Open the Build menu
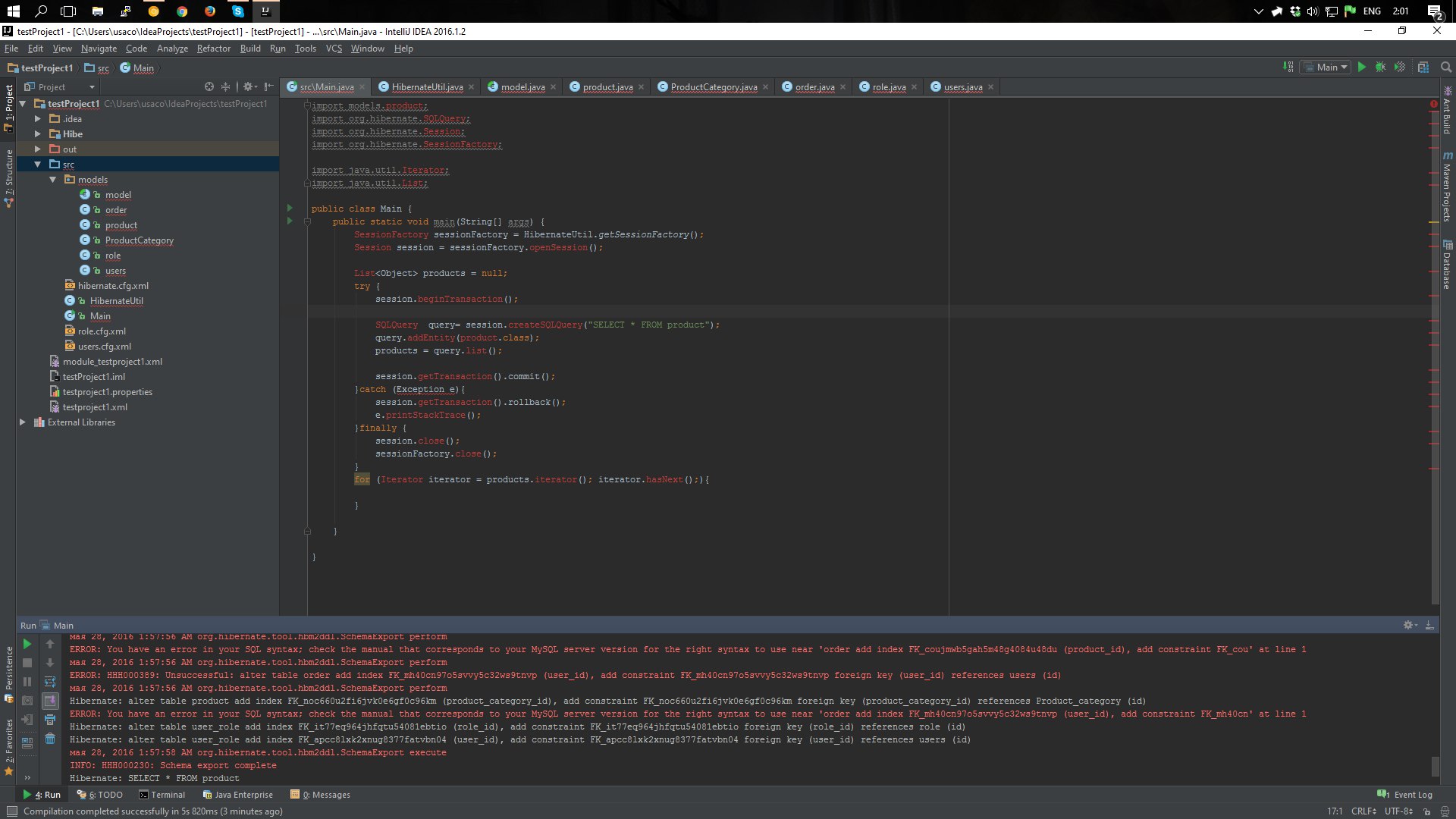Screen dimensions: 1456x819 click(x=250, y=48)
